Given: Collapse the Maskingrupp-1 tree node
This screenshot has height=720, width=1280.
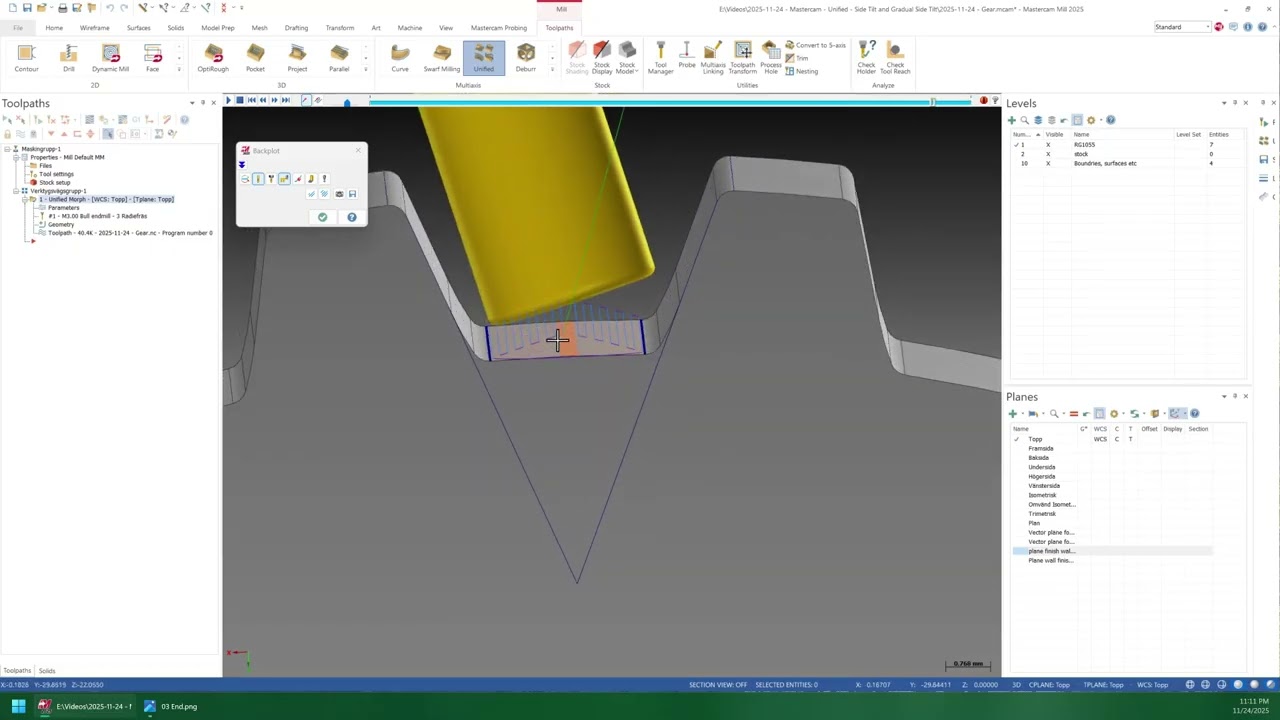Looking at the screenshot, I should [x=7, y=149].
